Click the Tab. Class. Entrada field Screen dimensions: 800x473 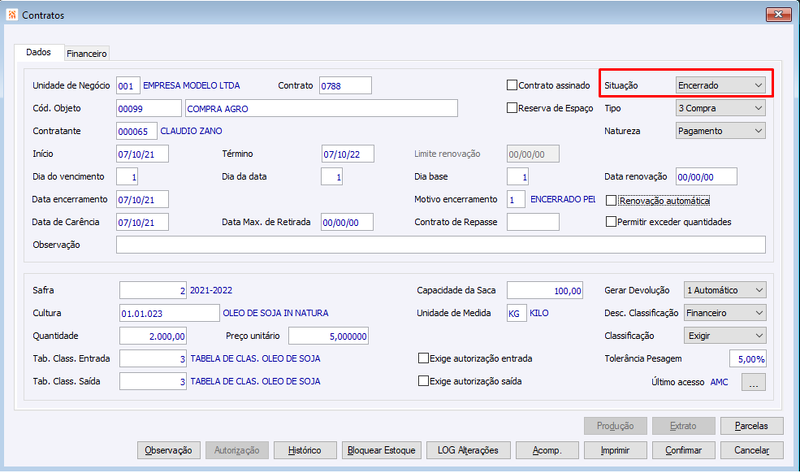tap(153, 359)
